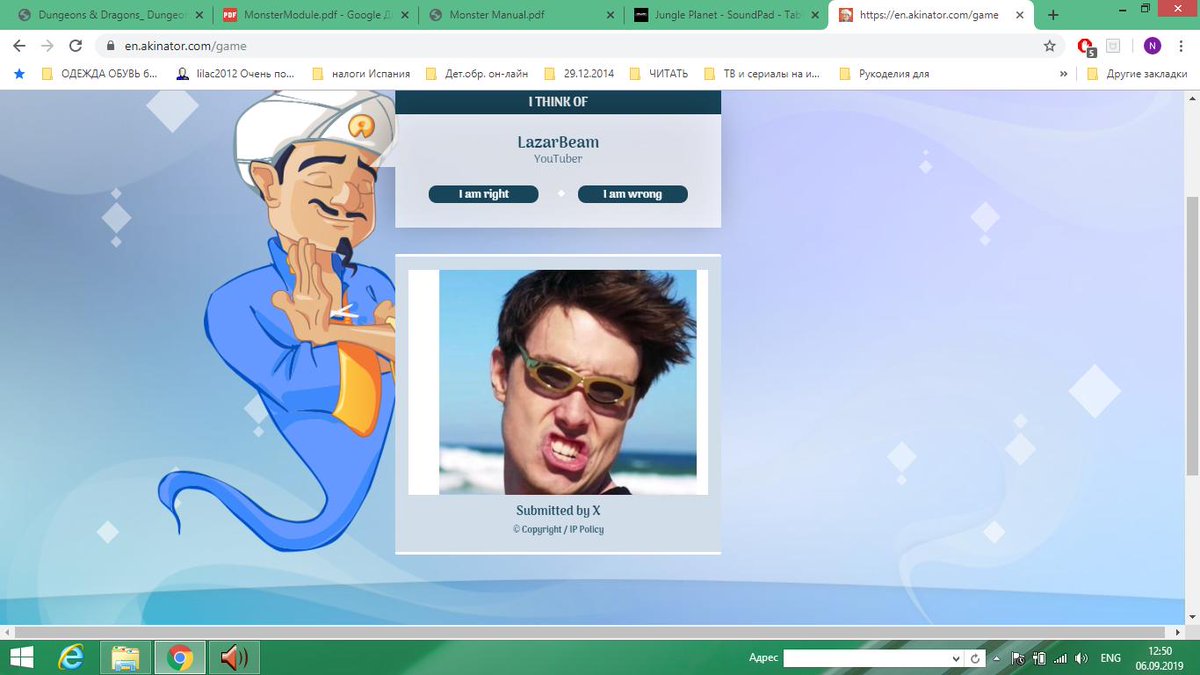Click the I THINK OF header text
Screen dimensions: 1200x675
coord(558,102)
